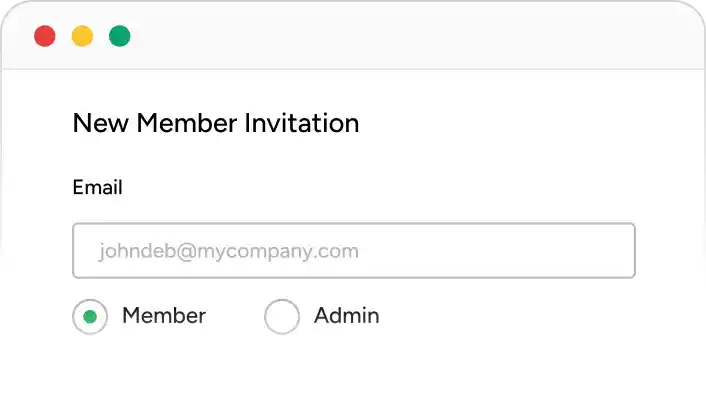Viewport: 706px width, 406px height.
Task: Click the "New Member Invitation" heading
Action: point(216,123)
